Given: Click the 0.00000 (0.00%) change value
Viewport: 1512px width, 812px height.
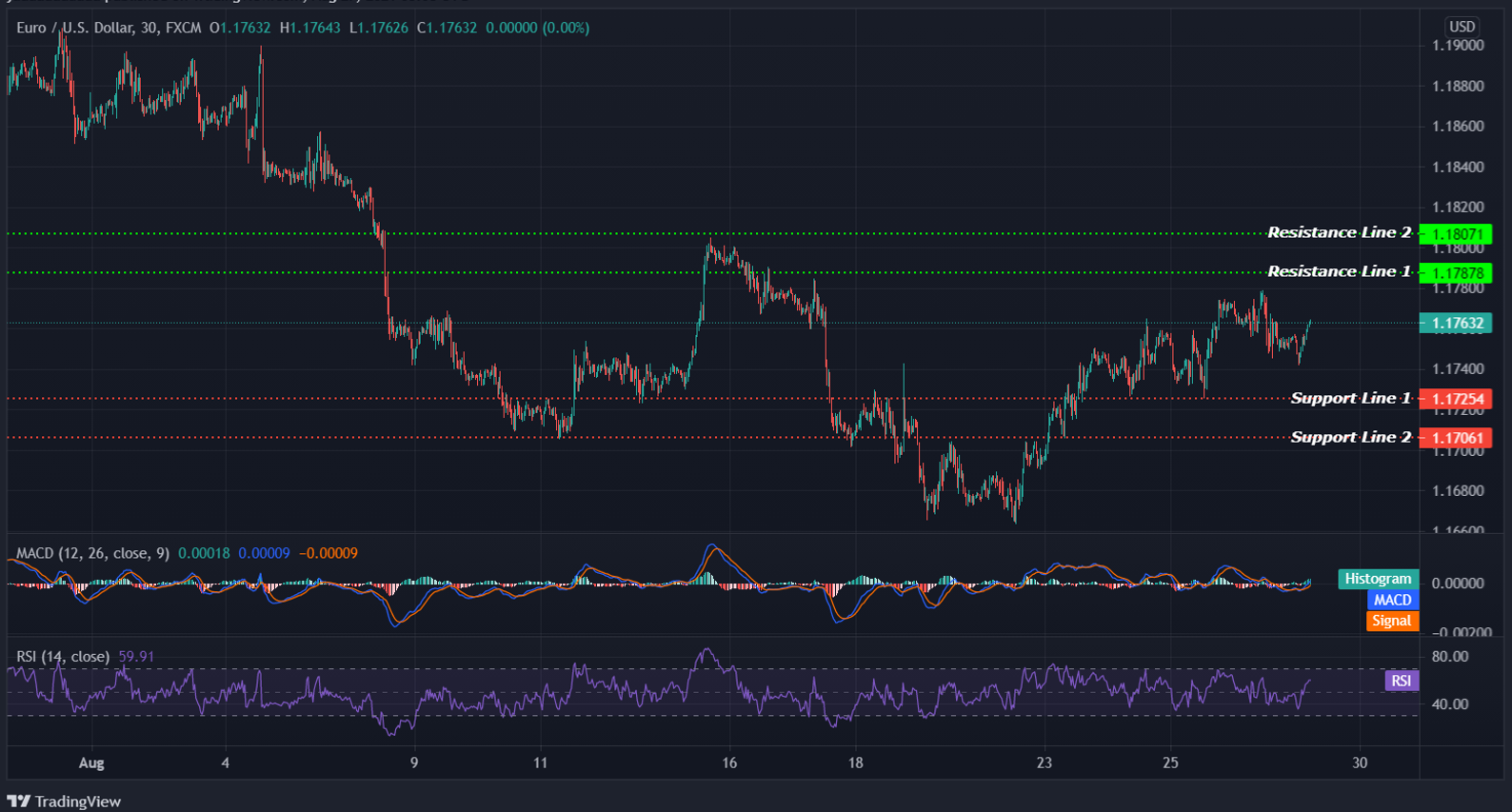Looking at the screenshot, I should (x=538, y=28).
